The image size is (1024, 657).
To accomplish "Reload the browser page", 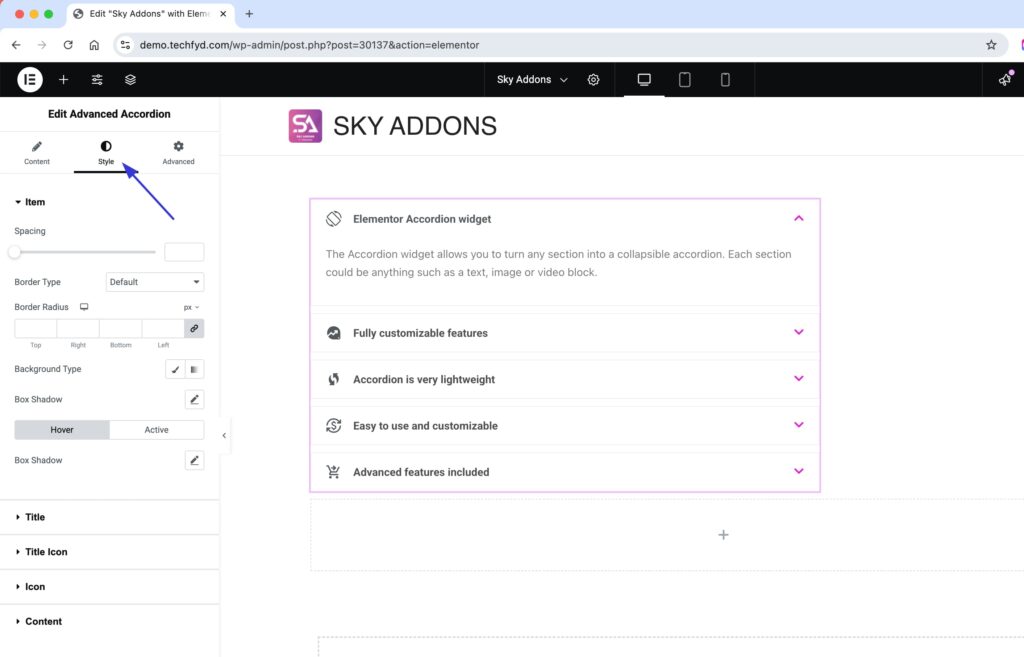I will pos(68,45).
